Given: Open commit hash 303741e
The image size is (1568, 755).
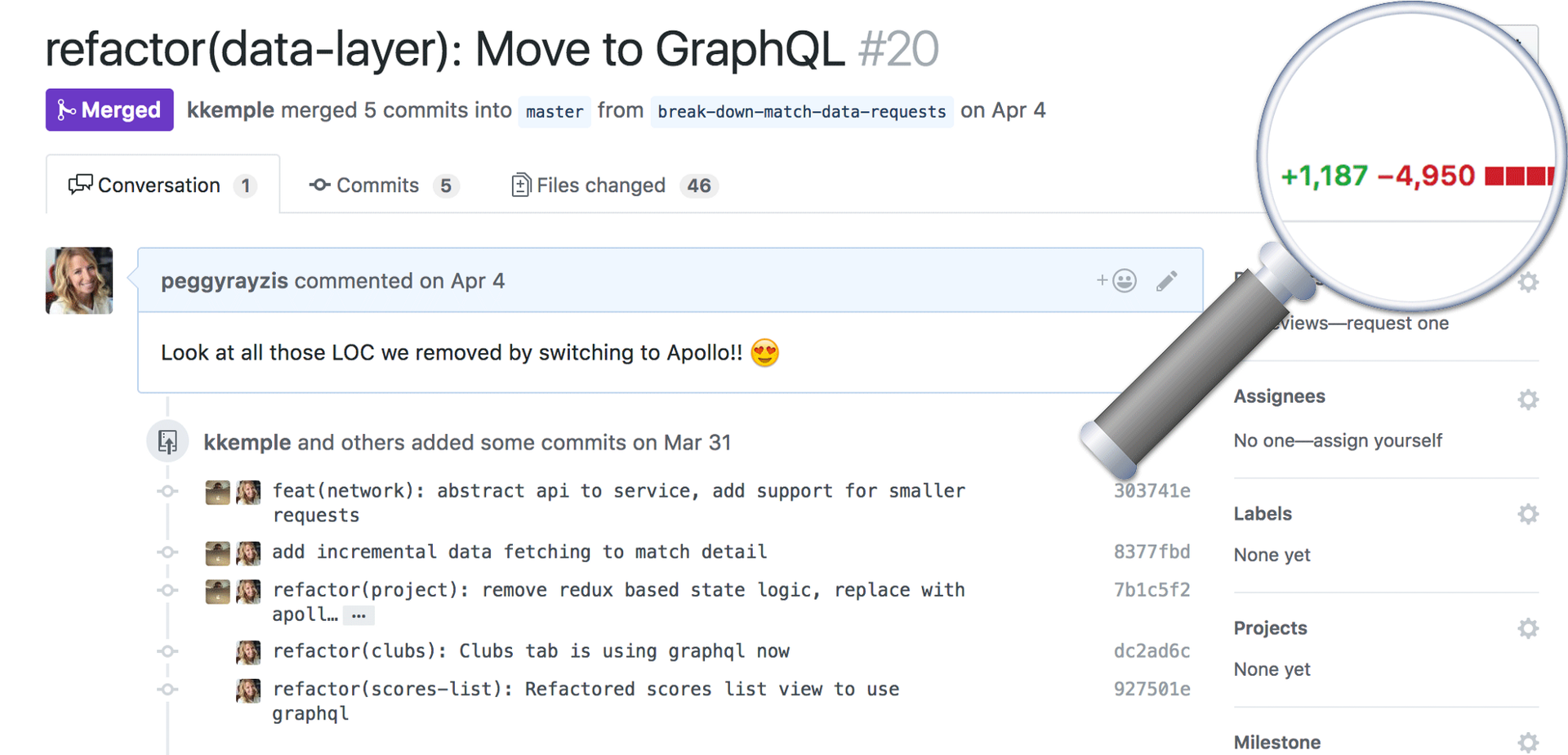Looking at the screenshot, I should coord(1151,490).
